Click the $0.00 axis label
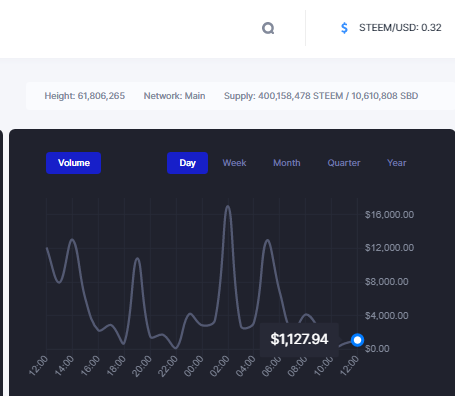Screen dimensions: 455x396 (377, 349)
